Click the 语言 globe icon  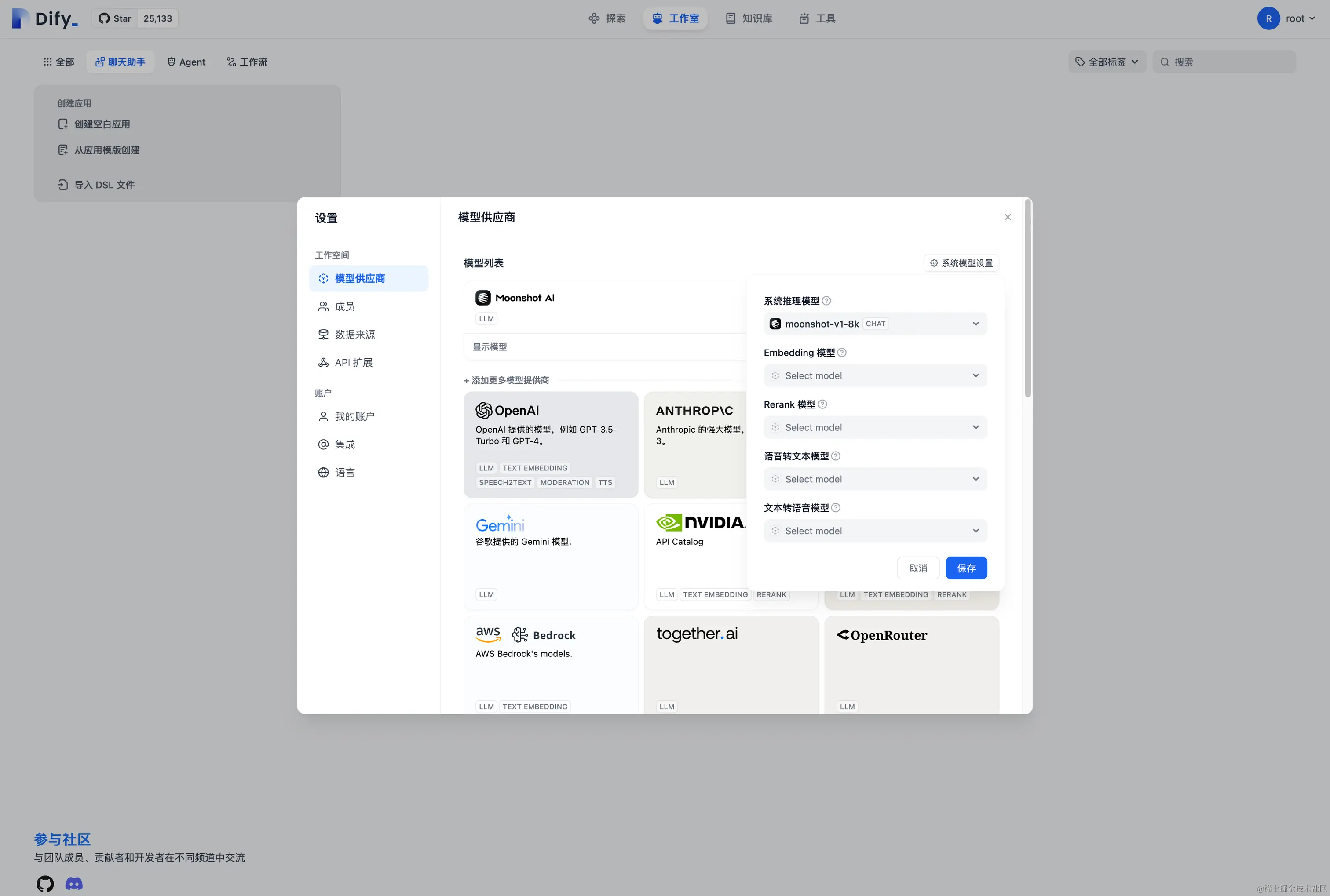(x=324, y=473)
